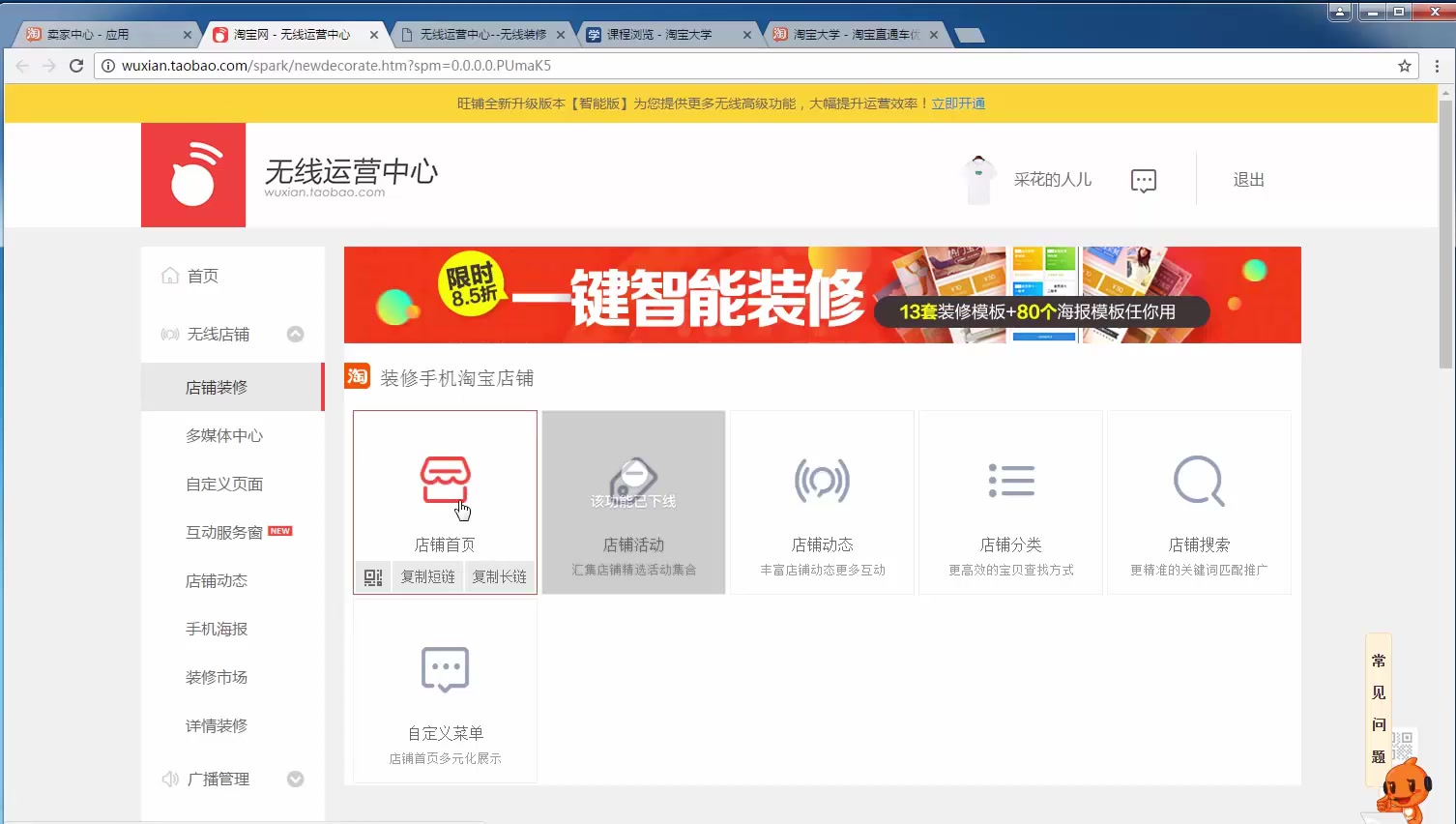
Task: Click 退出 to log out
Action: point(1248,180)
